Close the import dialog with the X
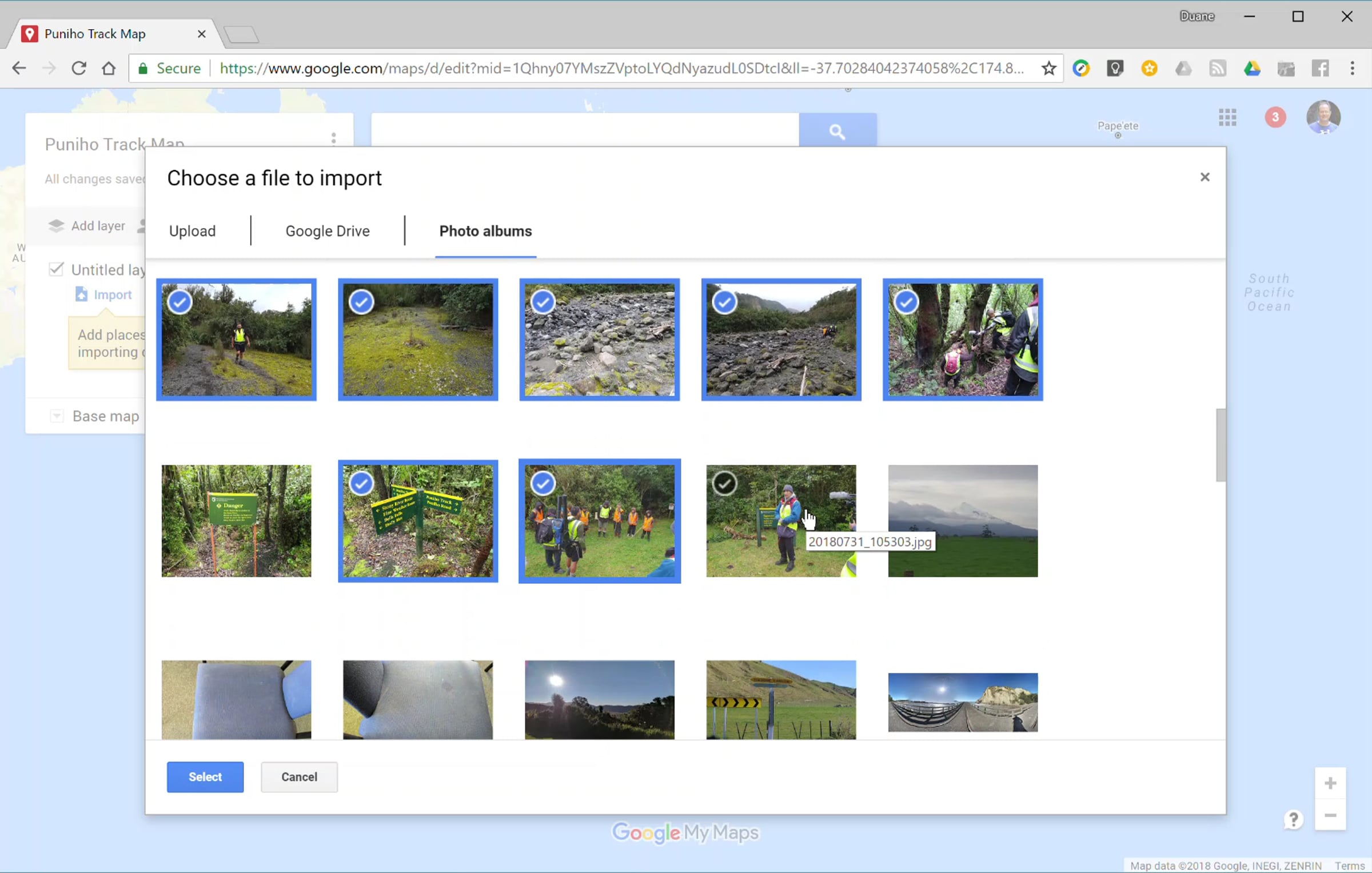The width and height of the screenshot is (1372, 873). pos(1205,177)
